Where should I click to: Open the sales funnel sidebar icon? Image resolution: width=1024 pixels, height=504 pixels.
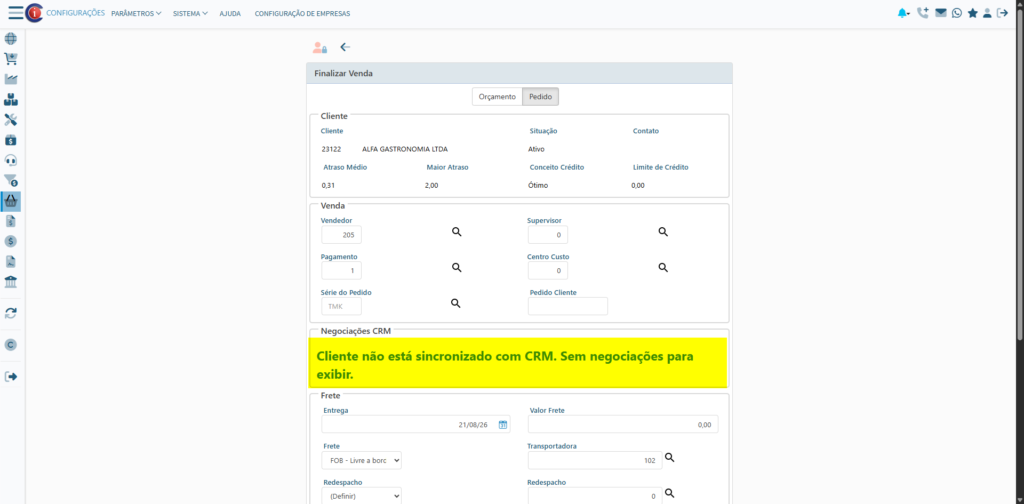[11, 180]
